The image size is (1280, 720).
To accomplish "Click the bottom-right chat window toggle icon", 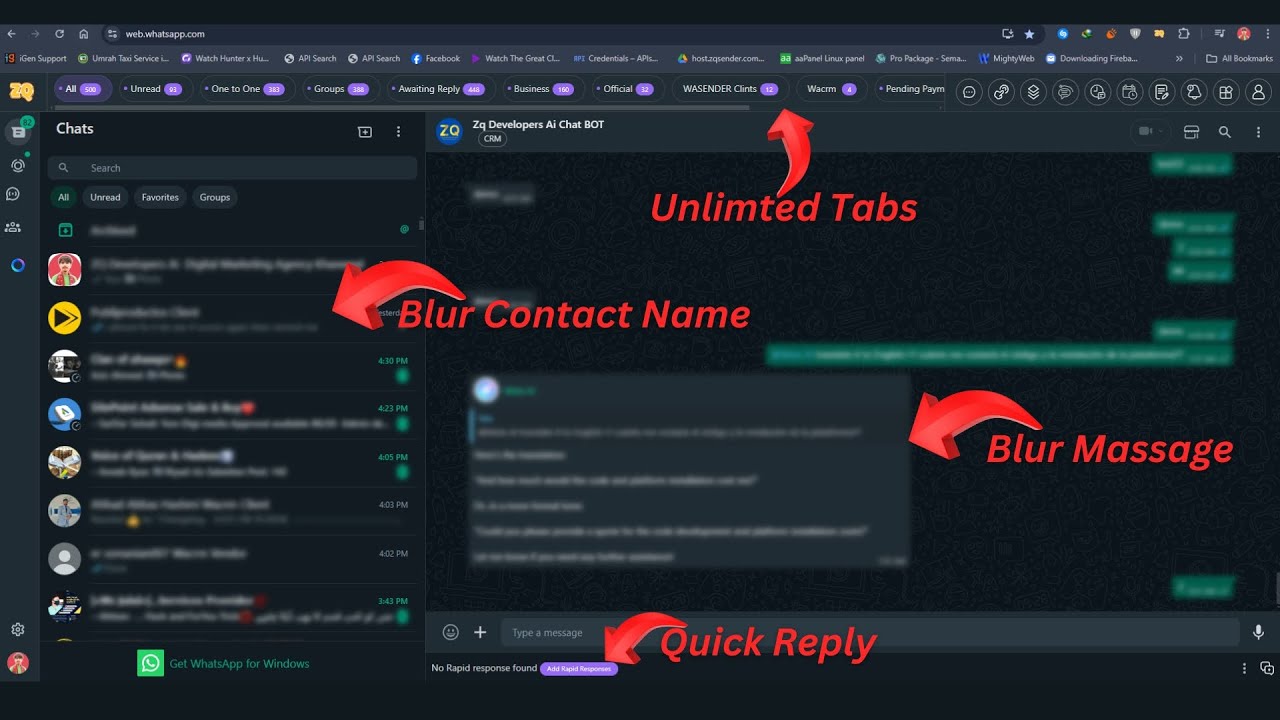I will click(x=1267, y=668).
